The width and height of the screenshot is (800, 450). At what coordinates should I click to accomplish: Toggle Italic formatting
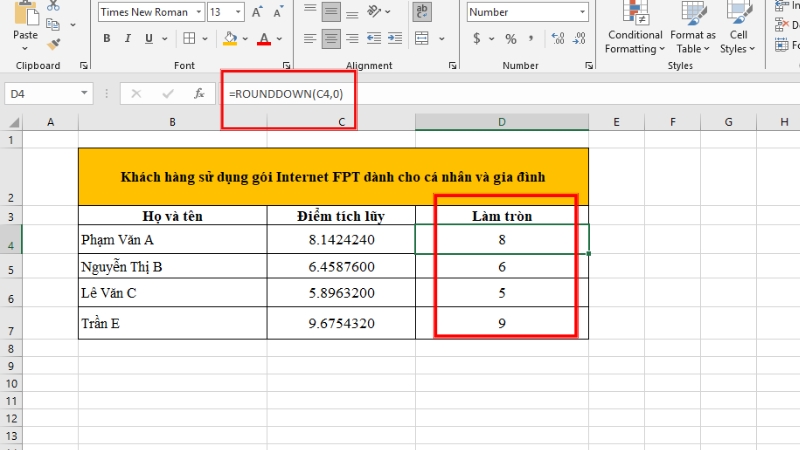click(130, 39)
